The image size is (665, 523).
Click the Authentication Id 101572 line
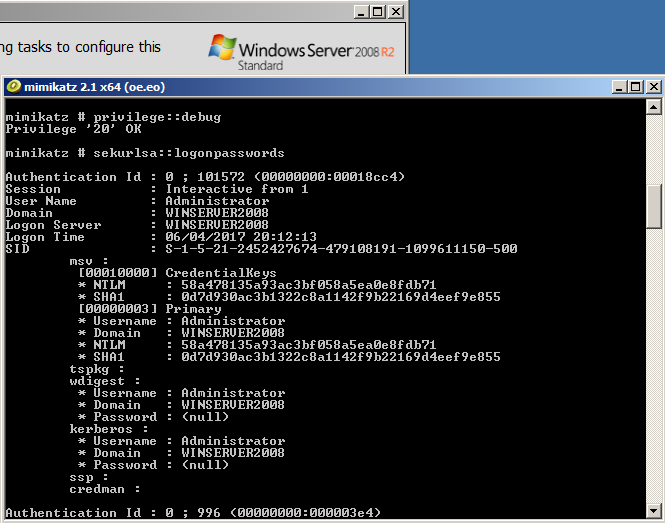[205, 177]
